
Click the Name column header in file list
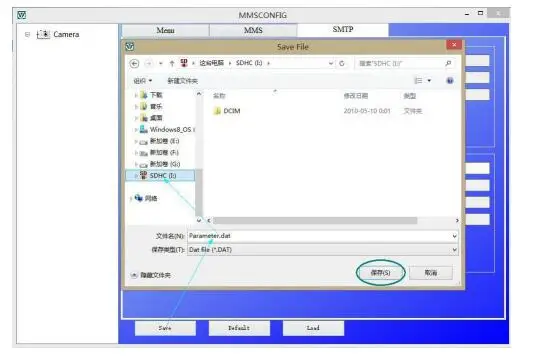(x=219, y=96)
